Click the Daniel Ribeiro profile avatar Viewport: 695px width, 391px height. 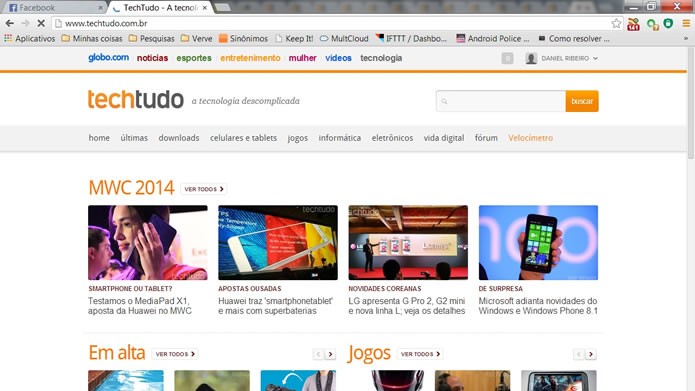coord(531,58)
